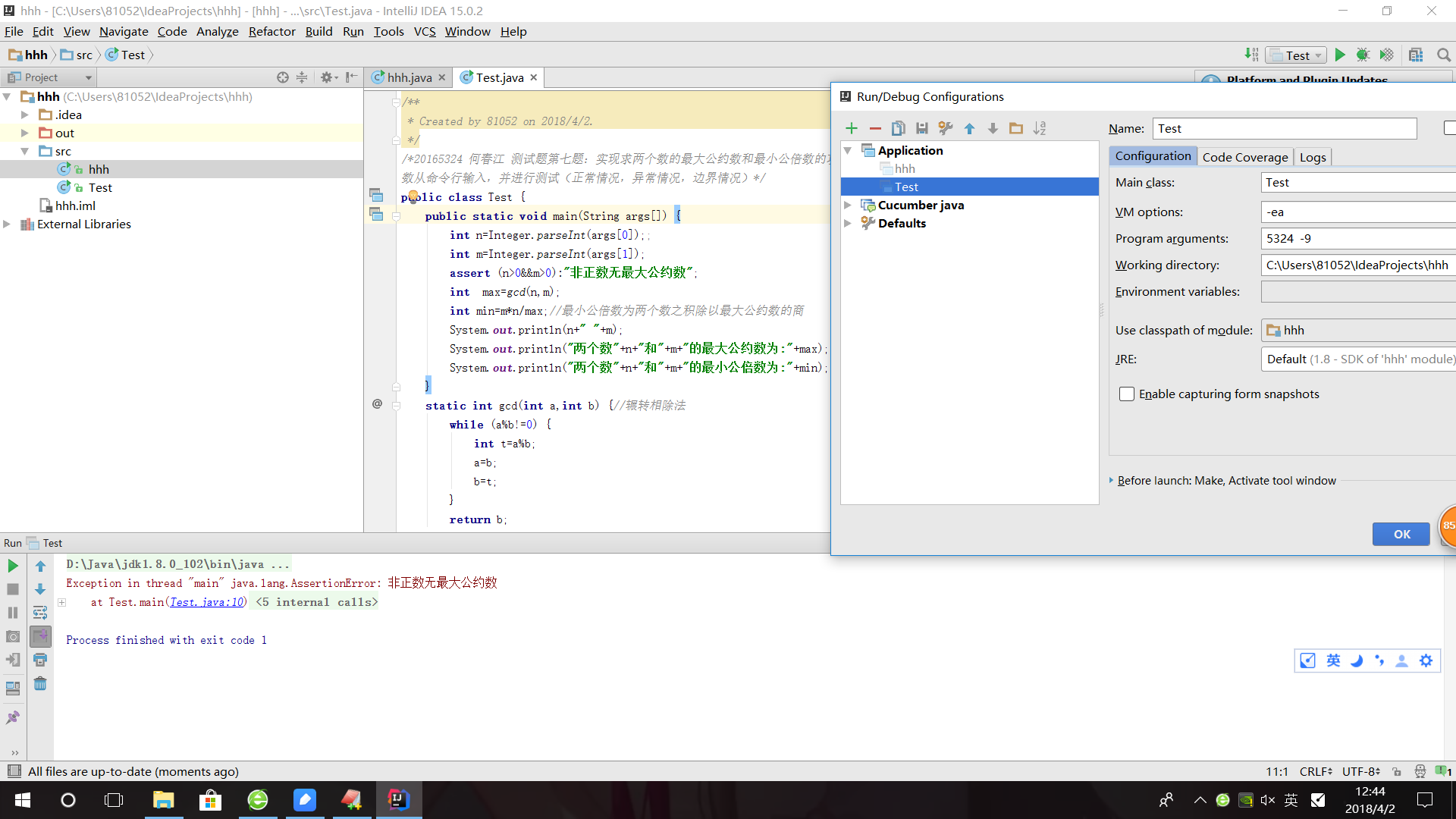Screen dimensions: 1456x819
Task: Click the OK button in the dialog
Action: (1401, 534)
